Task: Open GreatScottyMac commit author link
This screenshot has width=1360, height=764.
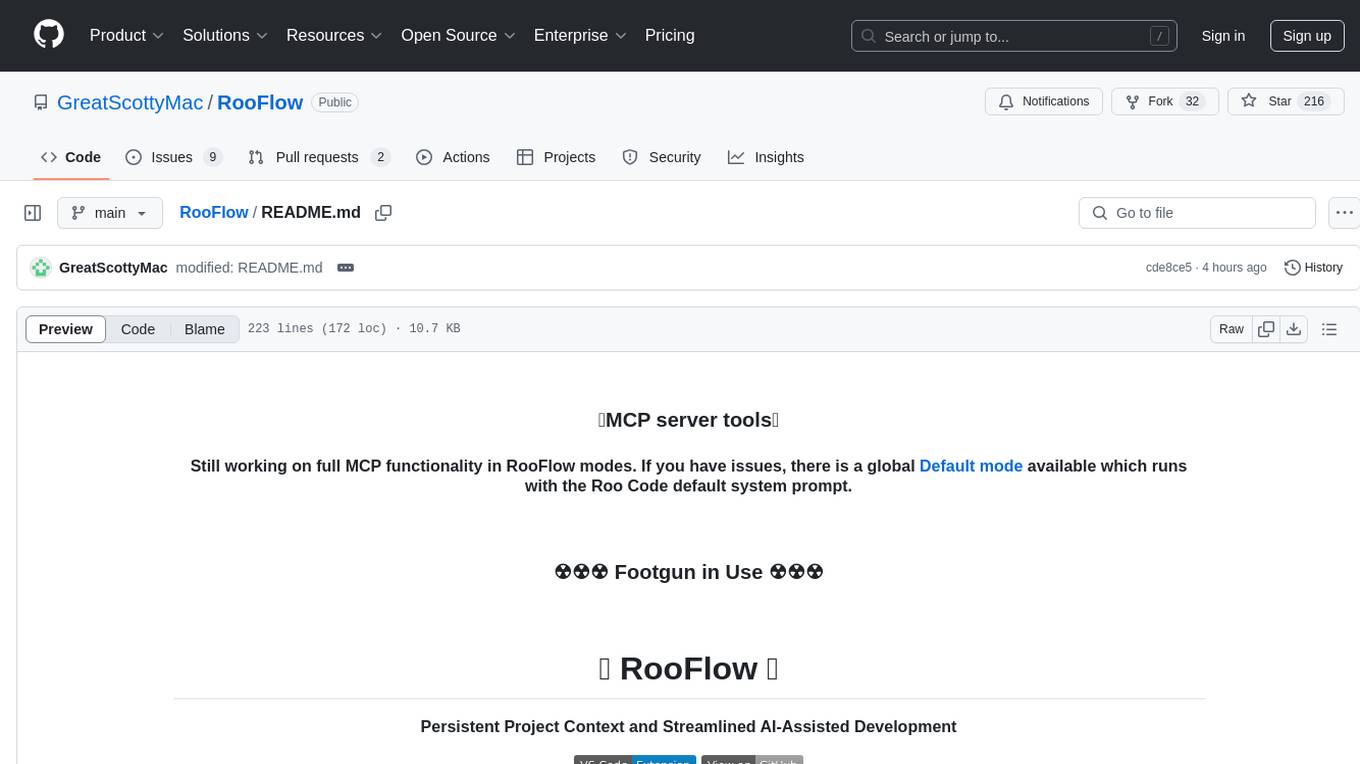Action: pos(113,267)
